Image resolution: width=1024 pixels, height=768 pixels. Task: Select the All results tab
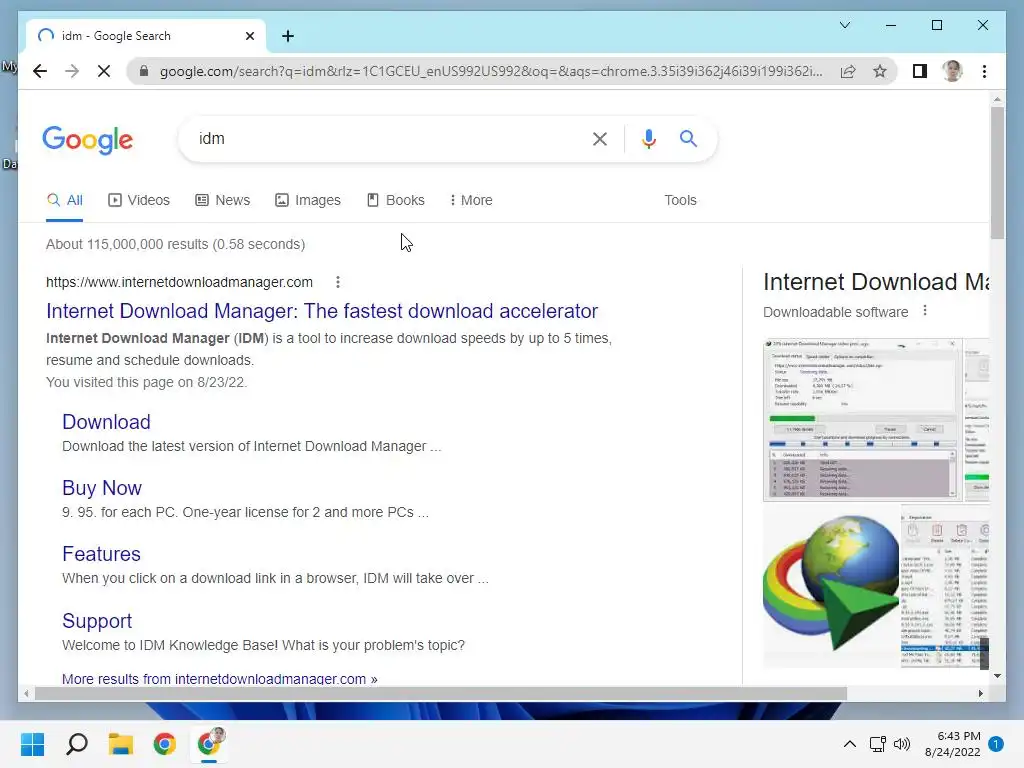coord(65,200)
